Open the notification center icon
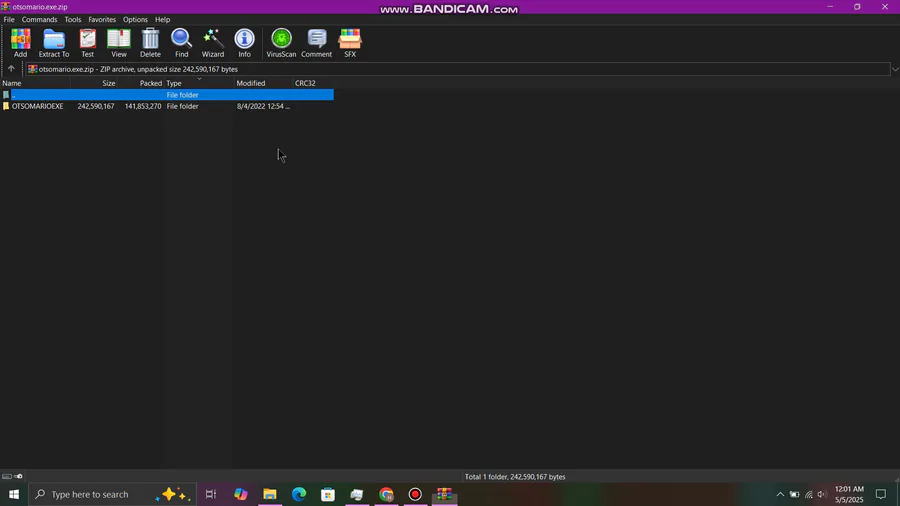Image resolution: width=900 pixels, height=506 pixels. (880, 494)
